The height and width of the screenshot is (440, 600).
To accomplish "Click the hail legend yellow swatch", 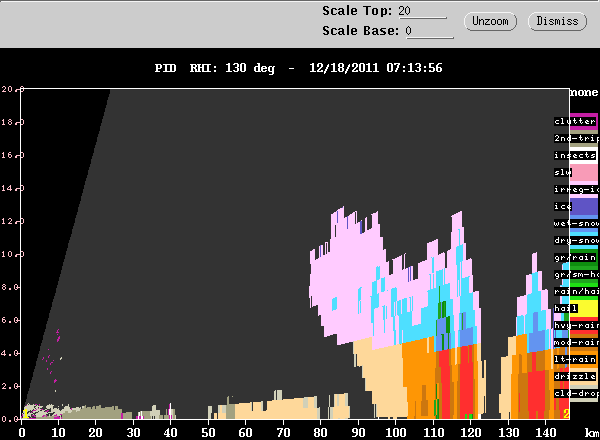I will [x=584, y=308].
